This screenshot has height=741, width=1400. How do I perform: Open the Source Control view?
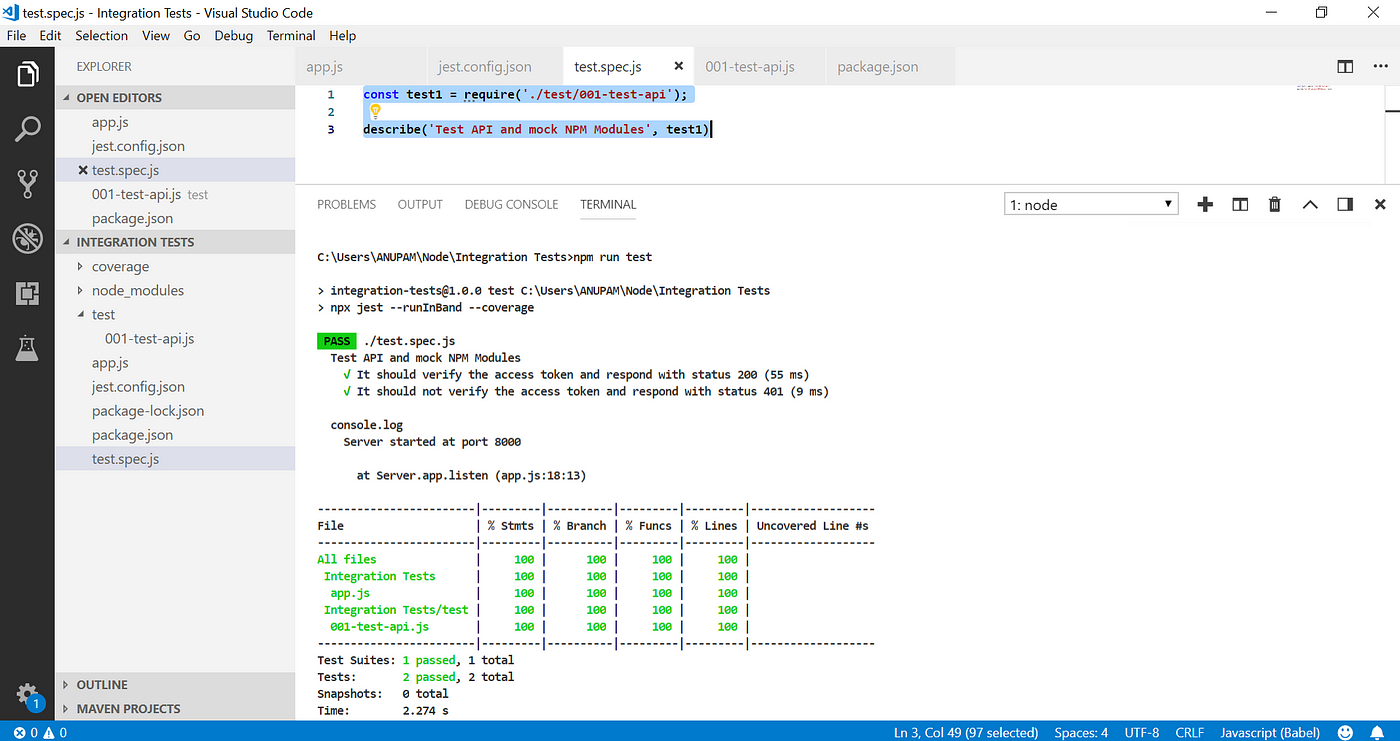tap(27, 184)
